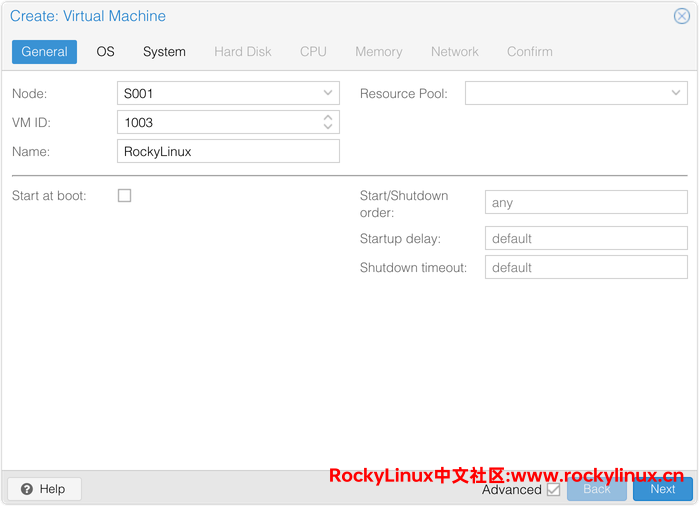Click the Hard Disk tab
The height and width of the screenshot is (506, 699).
243,52
